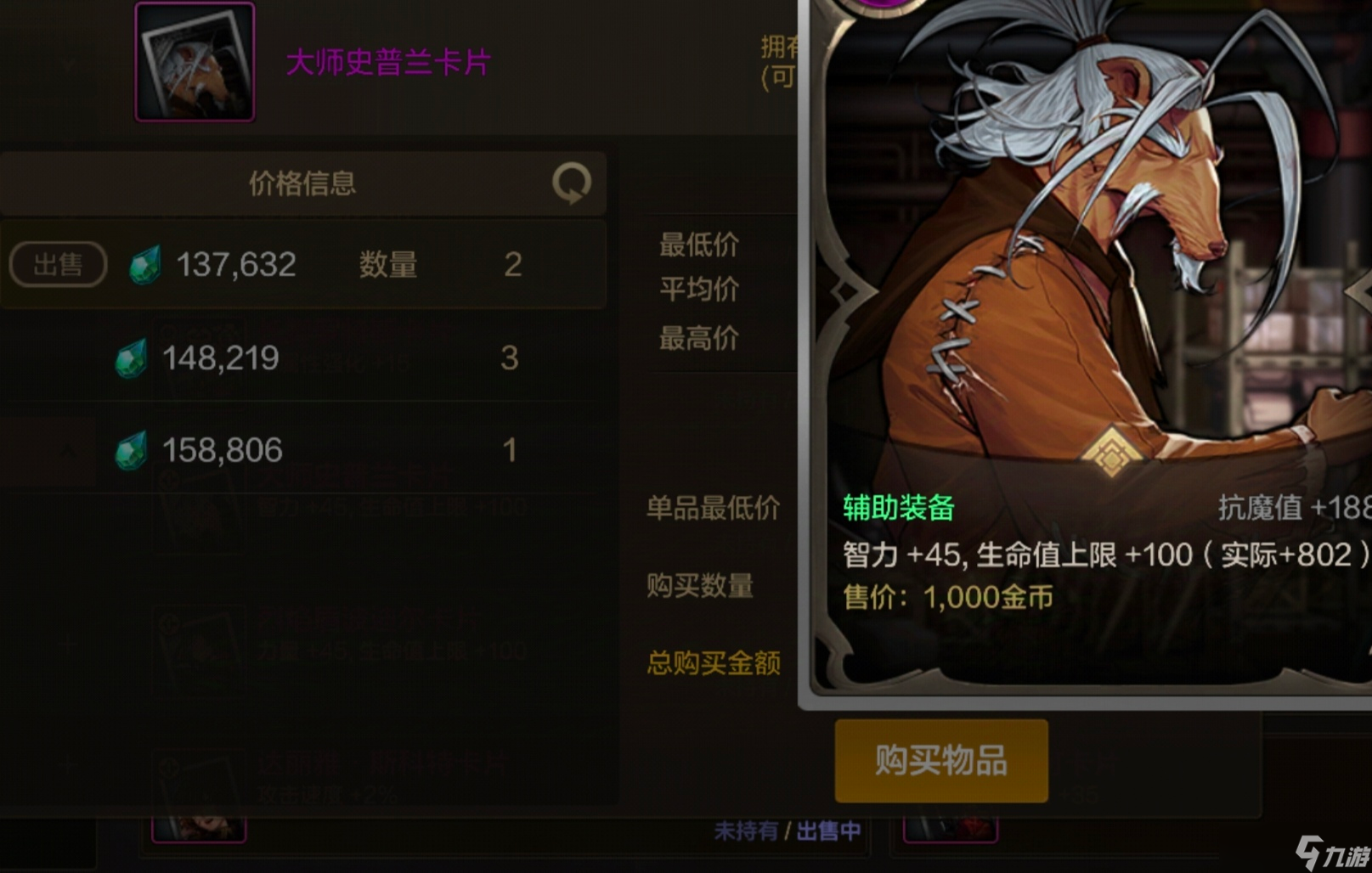Select the 出售 tag on first listing
1372x873 pixels.
click(x=58, y=264)
